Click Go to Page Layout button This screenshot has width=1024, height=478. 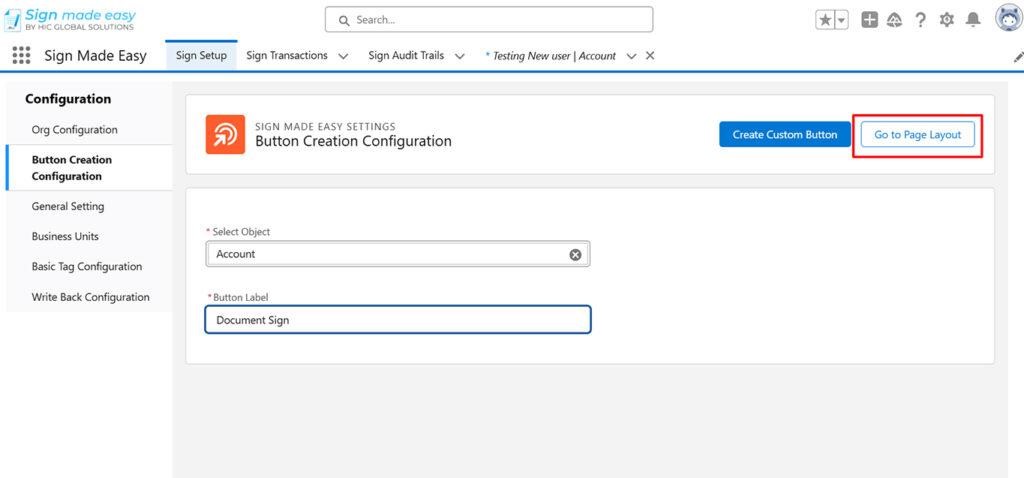918,135
